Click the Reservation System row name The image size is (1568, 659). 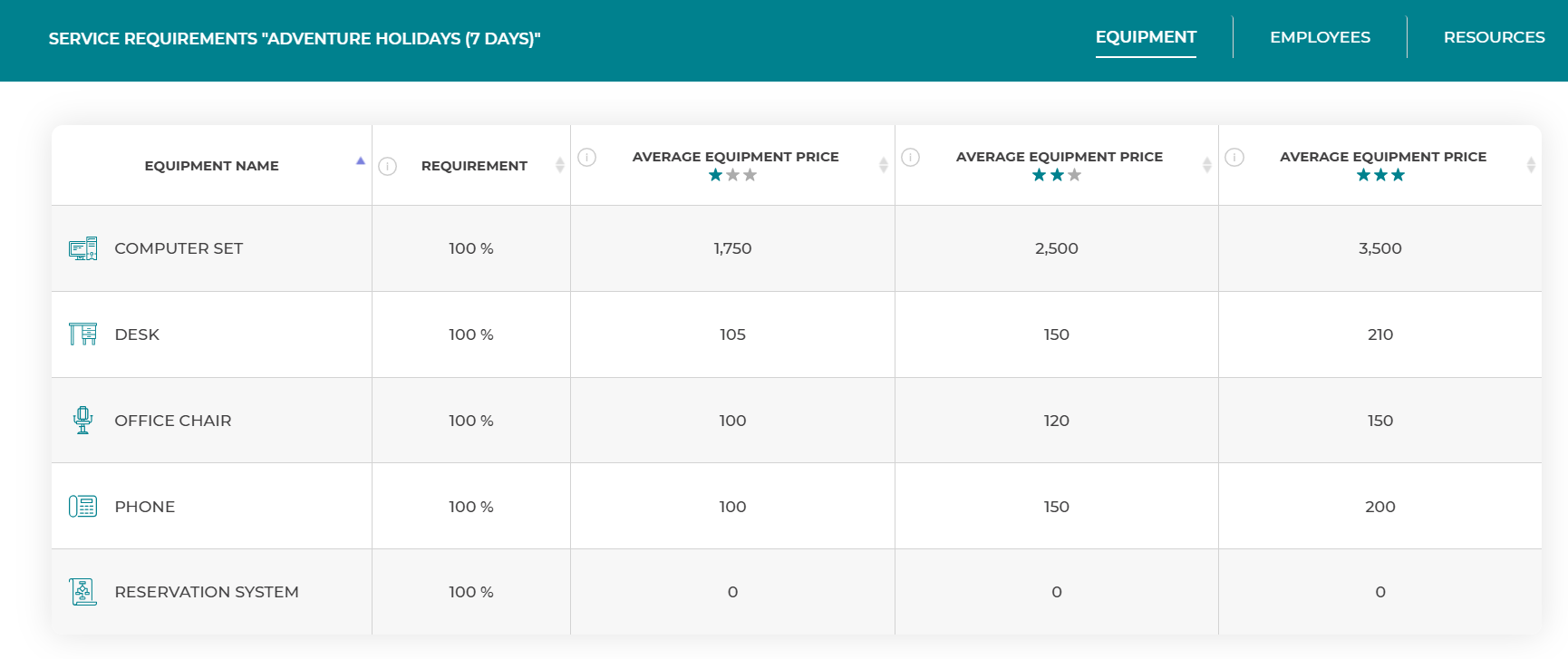point(206,592)
